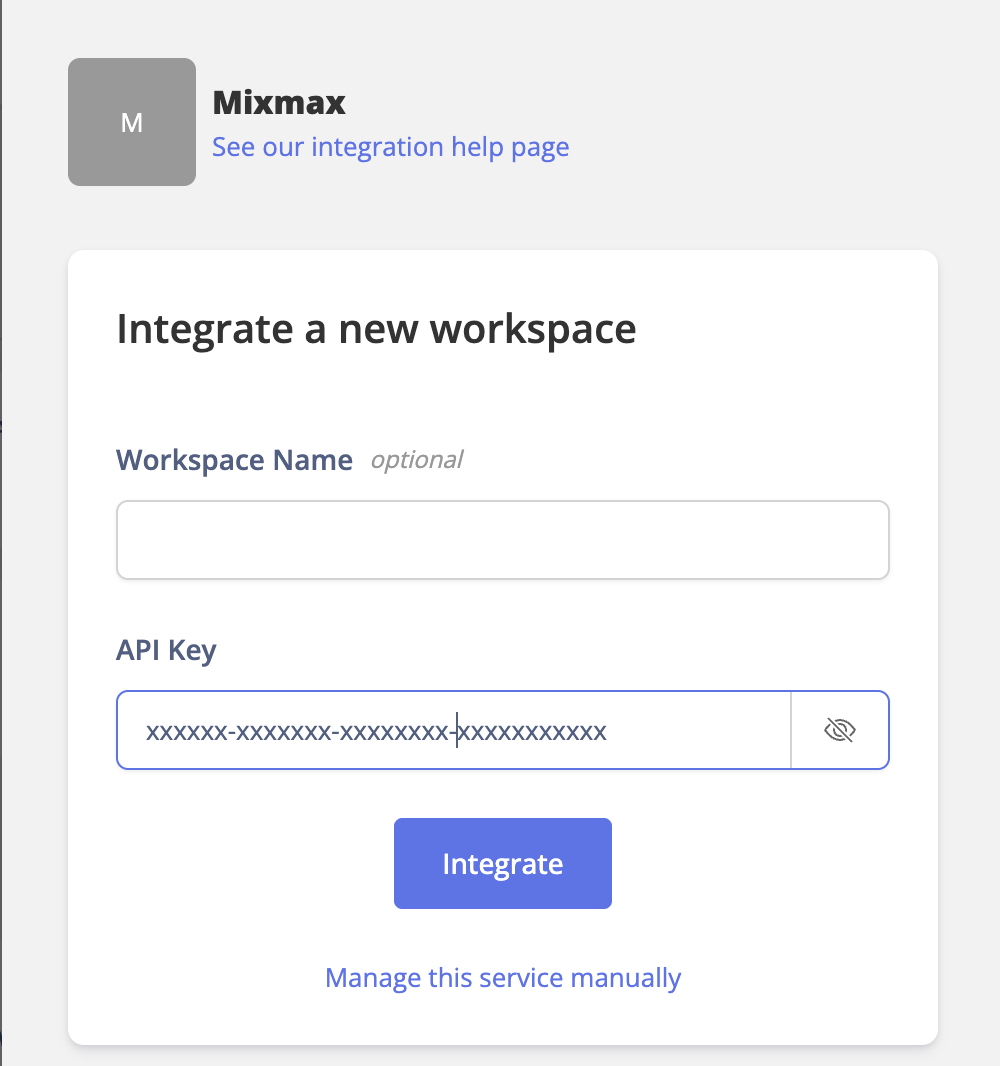Click the Workspace Name label
The width and height of the screenshot is (1000, 1066).
235,460
